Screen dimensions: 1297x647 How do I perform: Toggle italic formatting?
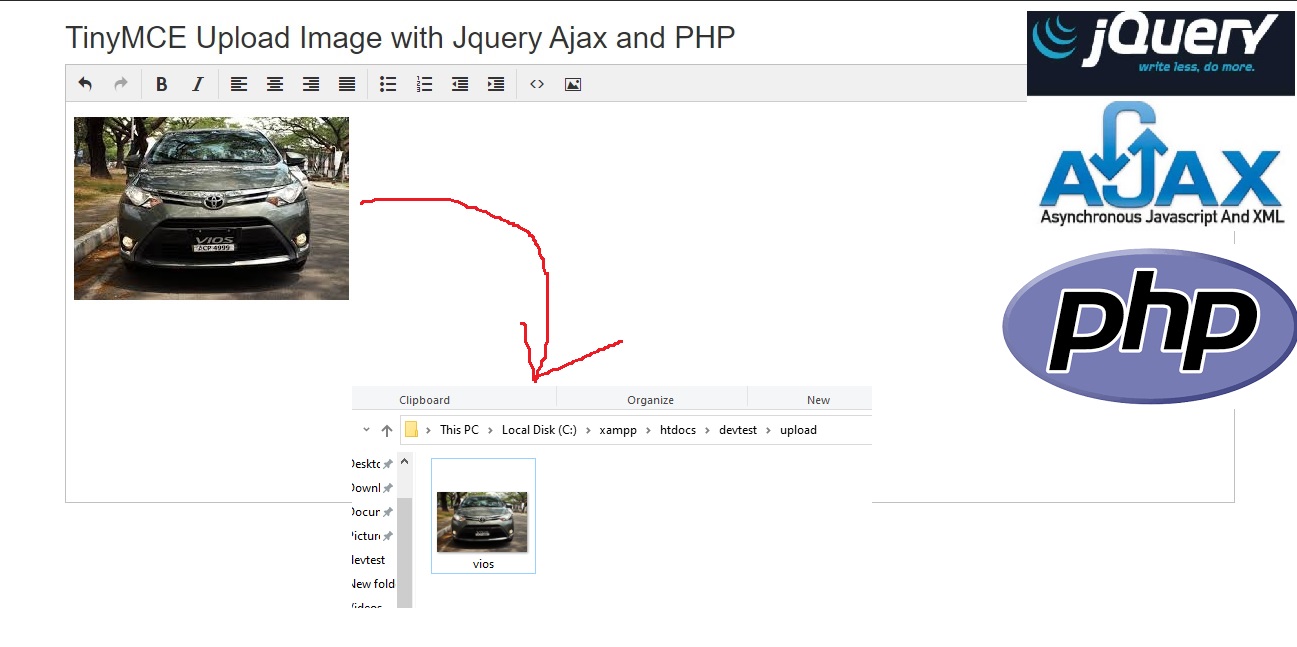[197, 84]
